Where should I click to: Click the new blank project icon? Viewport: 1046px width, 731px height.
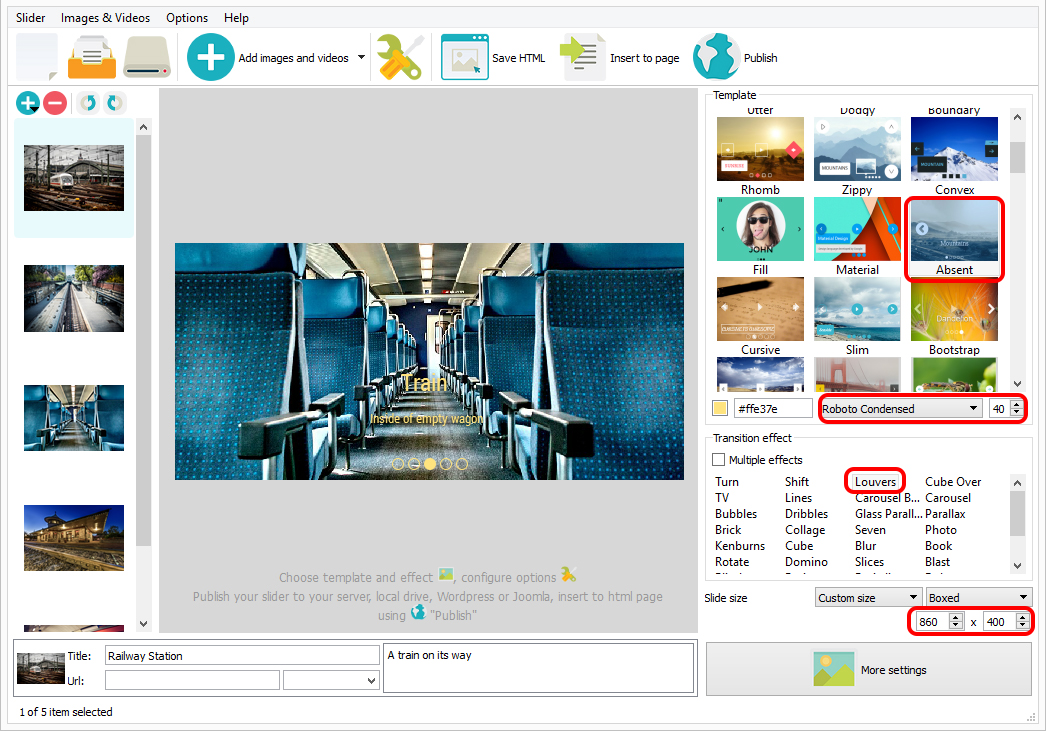point(37,57)
